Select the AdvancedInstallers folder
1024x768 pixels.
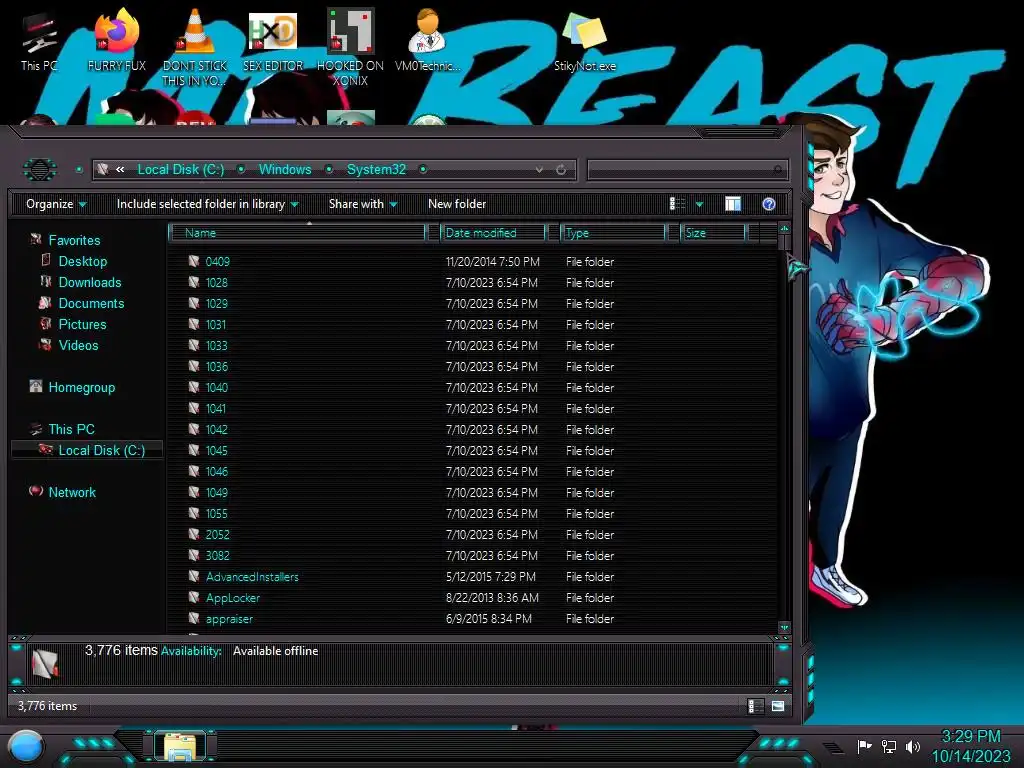click(252, 577)
